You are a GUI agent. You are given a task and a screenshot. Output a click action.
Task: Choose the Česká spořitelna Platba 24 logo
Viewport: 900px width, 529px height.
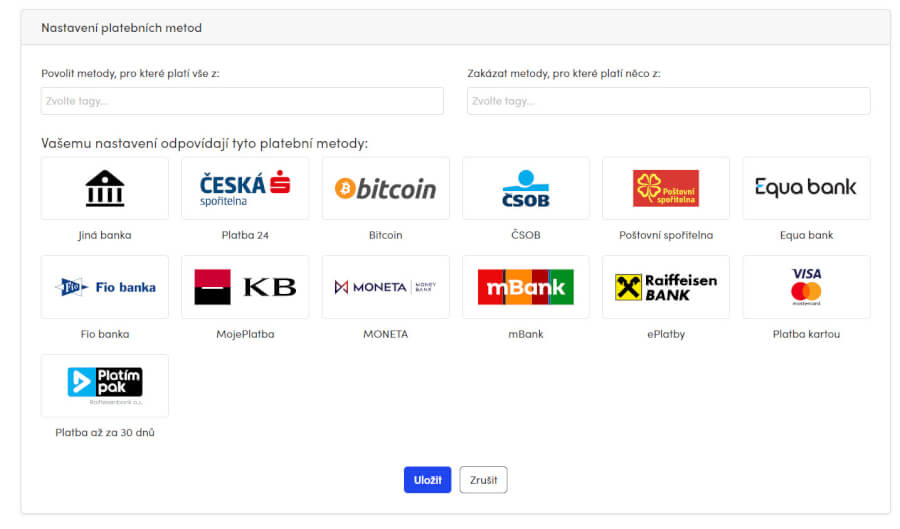pos(245,188)
